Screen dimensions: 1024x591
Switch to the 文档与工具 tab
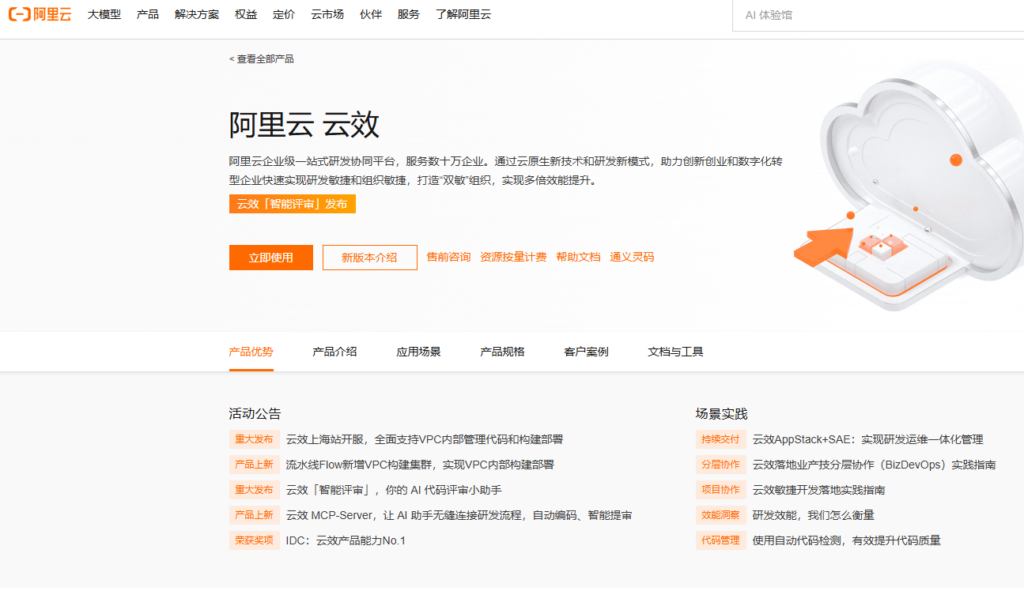[x=675, y=351]
